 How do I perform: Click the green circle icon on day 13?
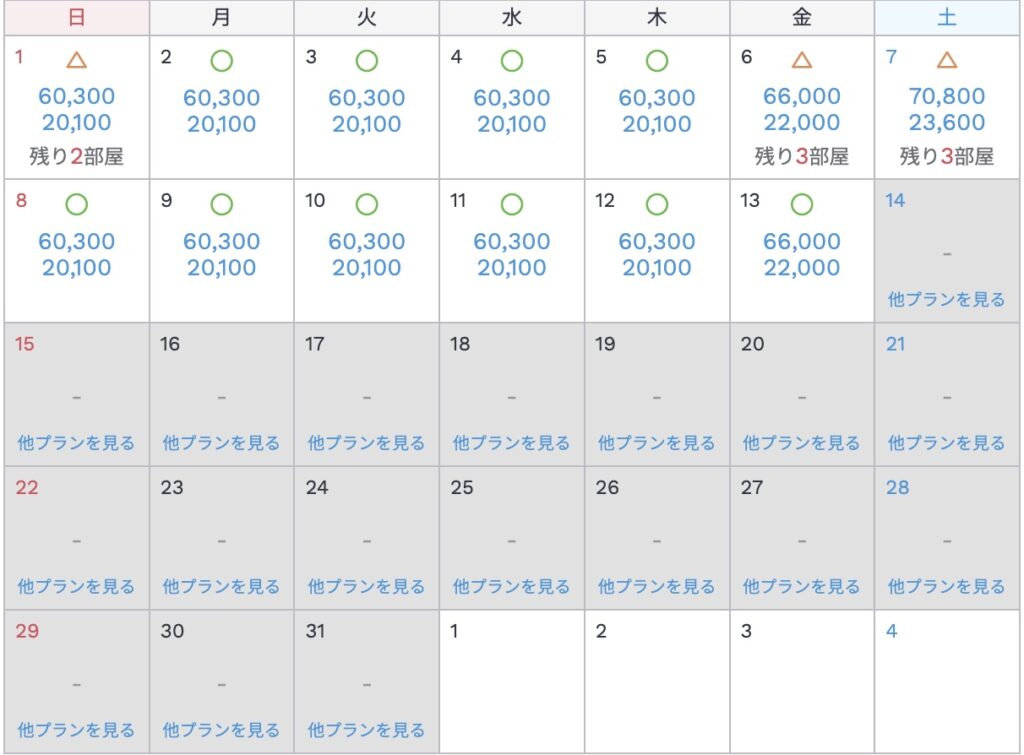point(801,204)
